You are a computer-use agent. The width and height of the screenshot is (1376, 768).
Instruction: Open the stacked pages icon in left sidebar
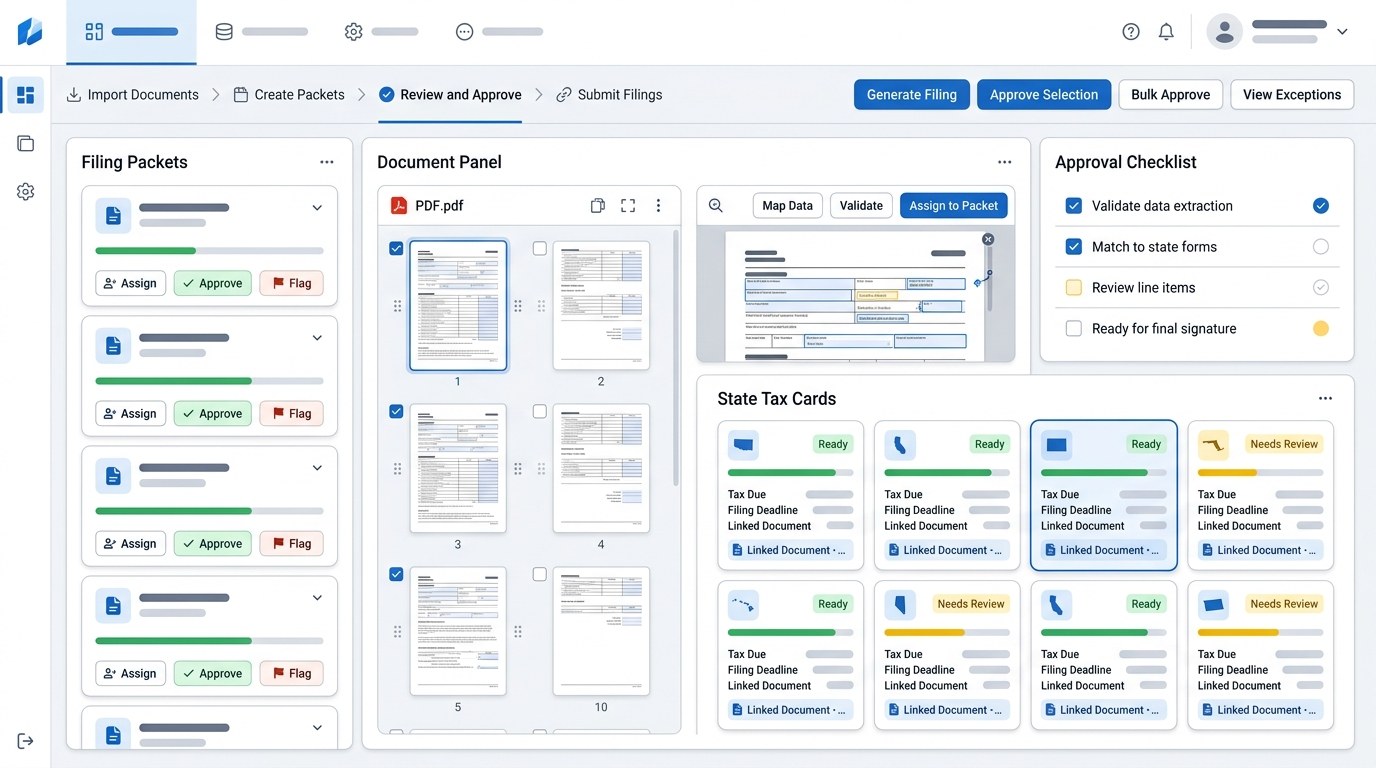[26, 144]
